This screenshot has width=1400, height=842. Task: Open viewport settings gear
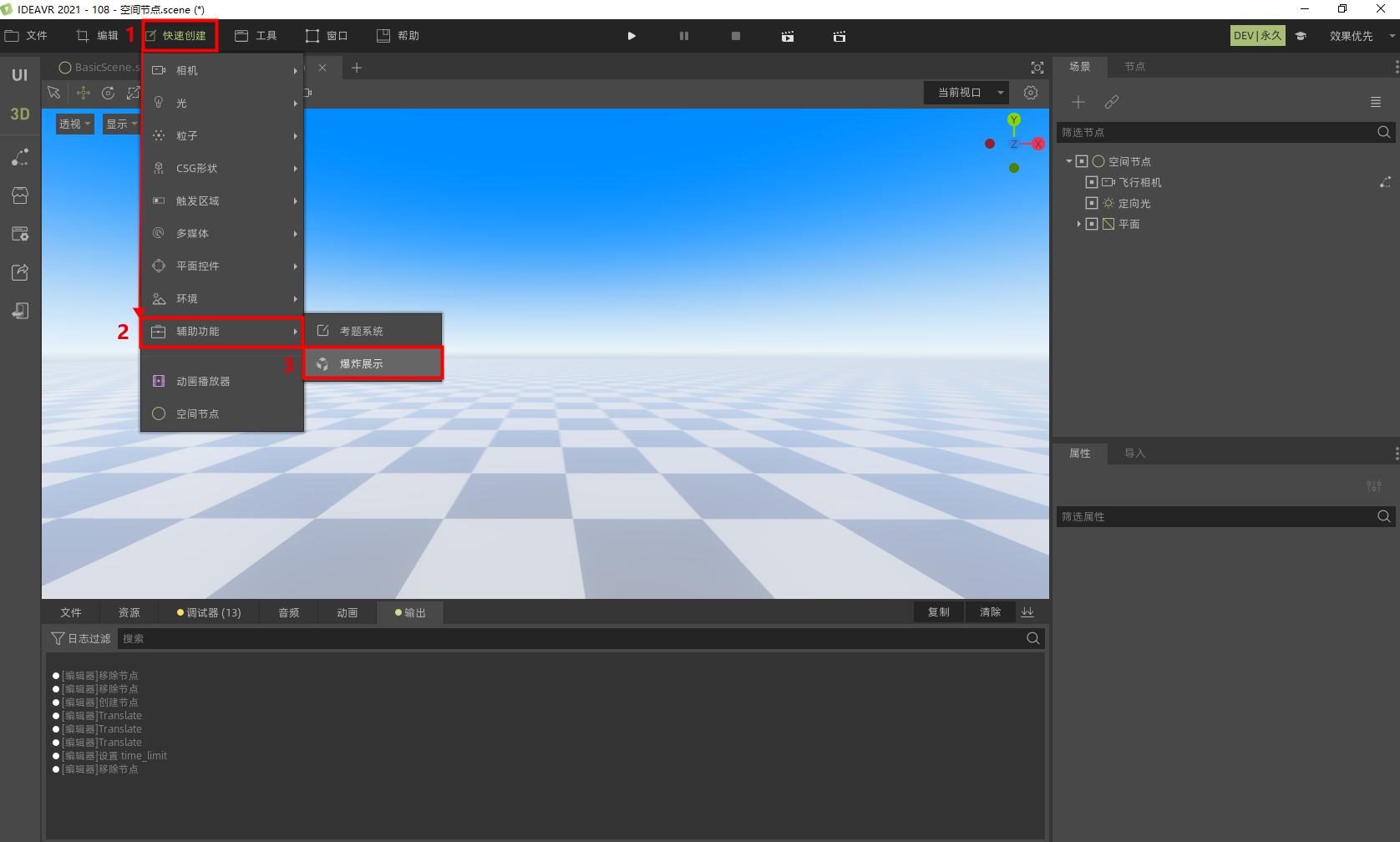1031,93
